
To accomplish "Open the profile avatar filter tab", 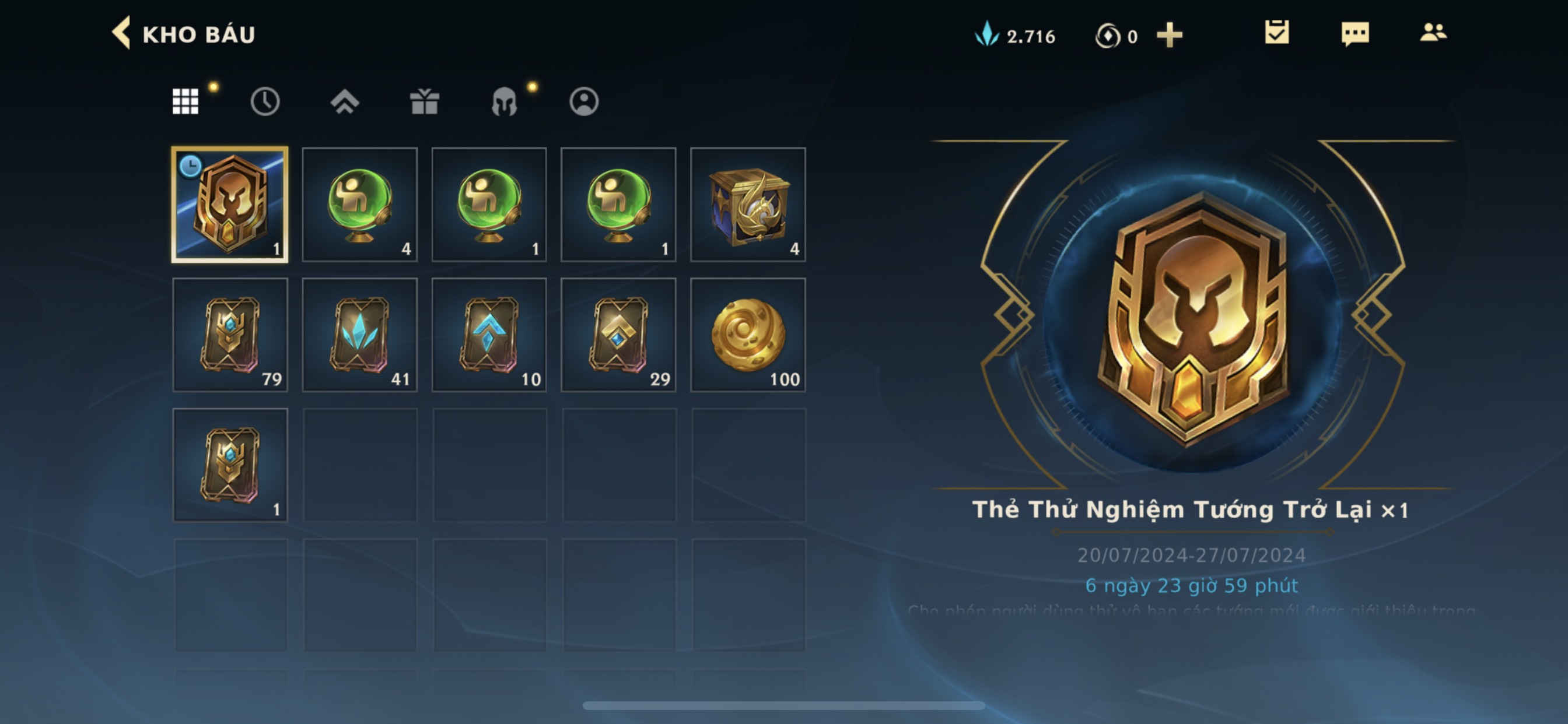I will (584, 101).
